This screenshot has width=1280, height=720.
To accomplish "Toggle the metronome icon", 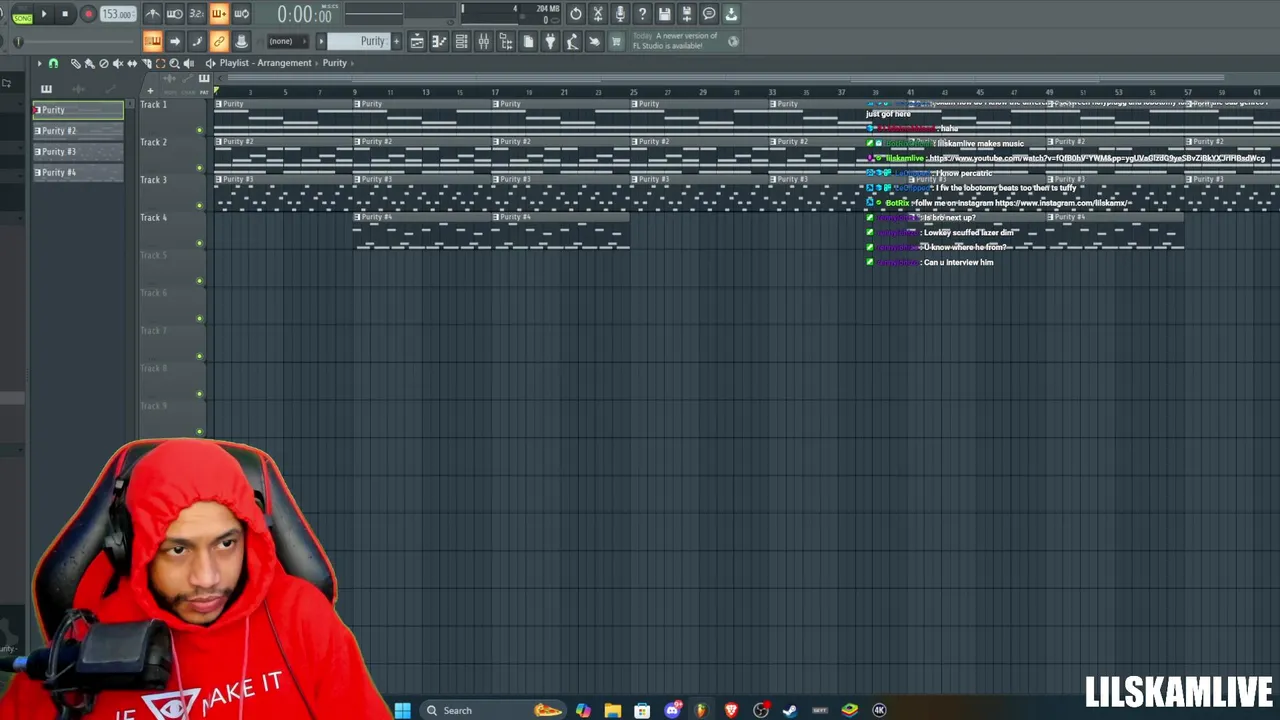I will 152,14.
